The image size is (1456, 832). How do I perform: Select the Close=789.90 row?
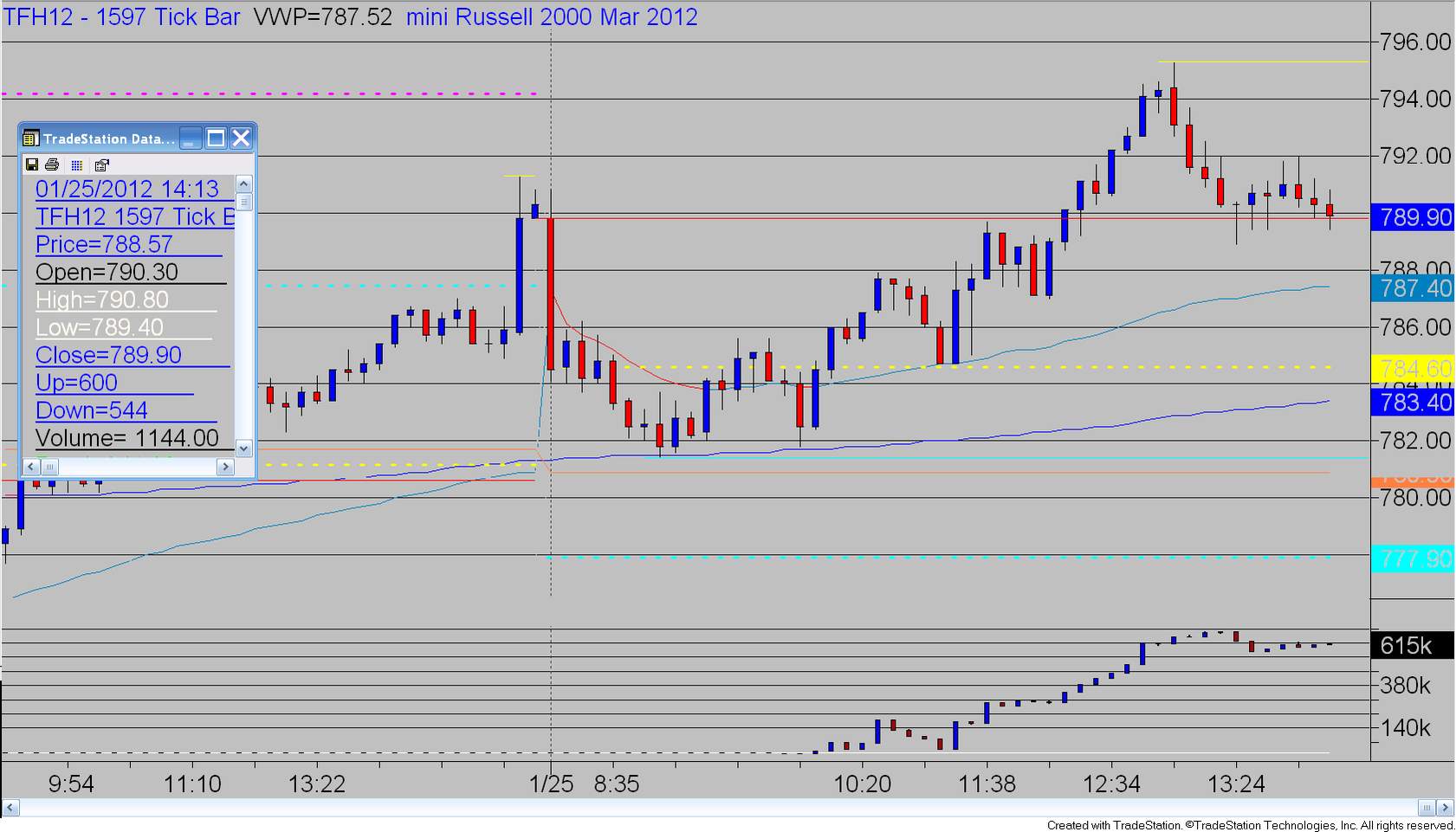coord(108,355)
